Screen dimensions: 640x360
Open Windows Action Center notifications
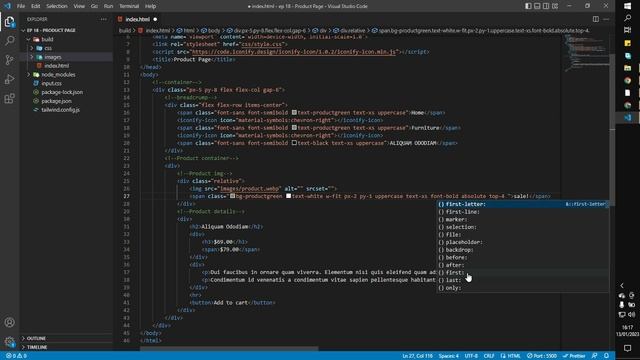click(x=628, y=348)
